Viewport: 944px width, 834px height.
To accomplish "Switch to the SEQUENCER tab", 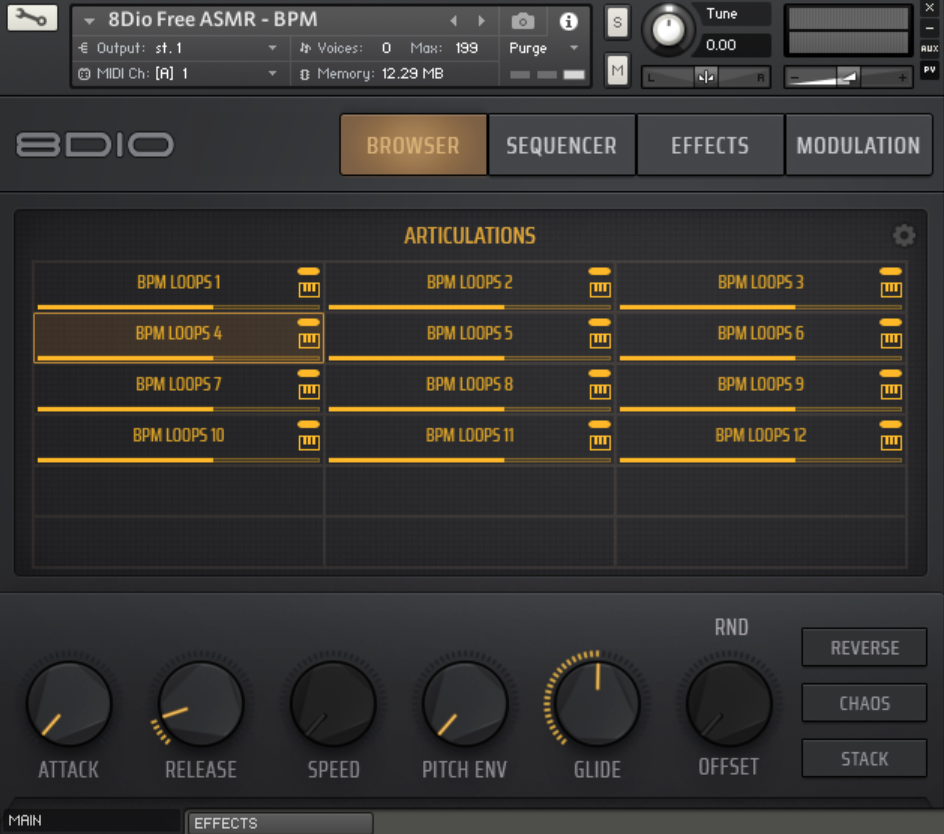I will point(562,145).
